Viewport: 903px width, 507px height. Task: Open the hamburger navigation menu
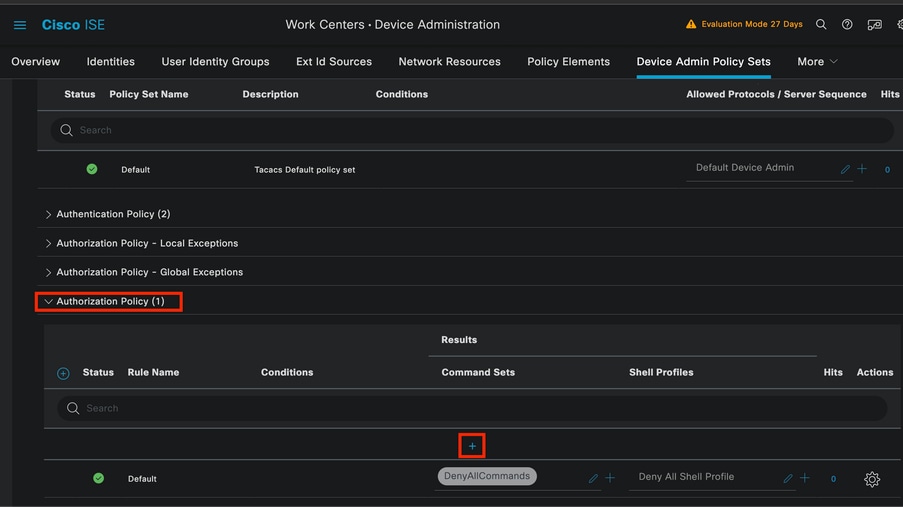point(20,25)
